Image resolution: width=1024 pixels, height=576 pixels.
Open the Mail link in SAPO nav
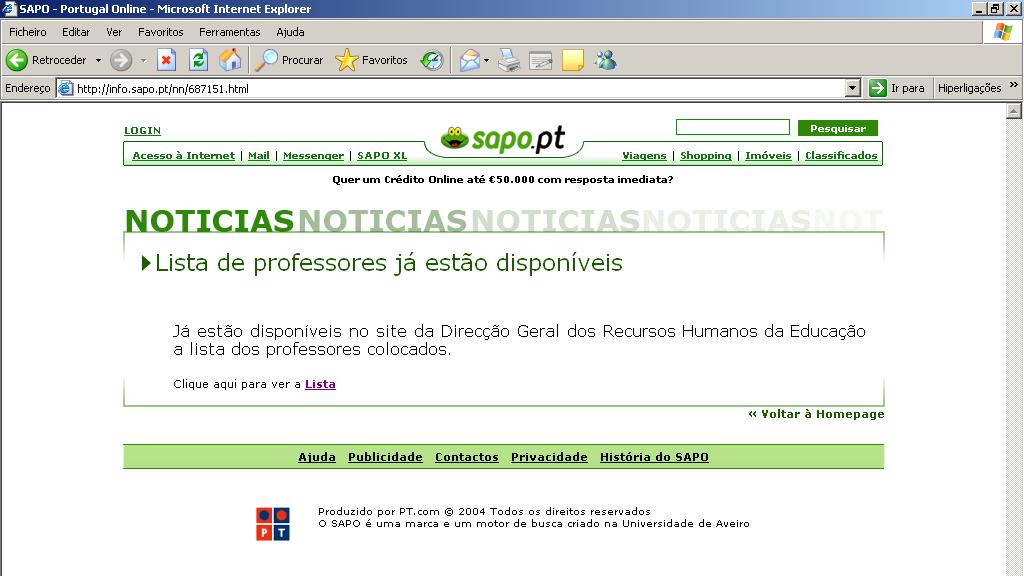point(259,155)
